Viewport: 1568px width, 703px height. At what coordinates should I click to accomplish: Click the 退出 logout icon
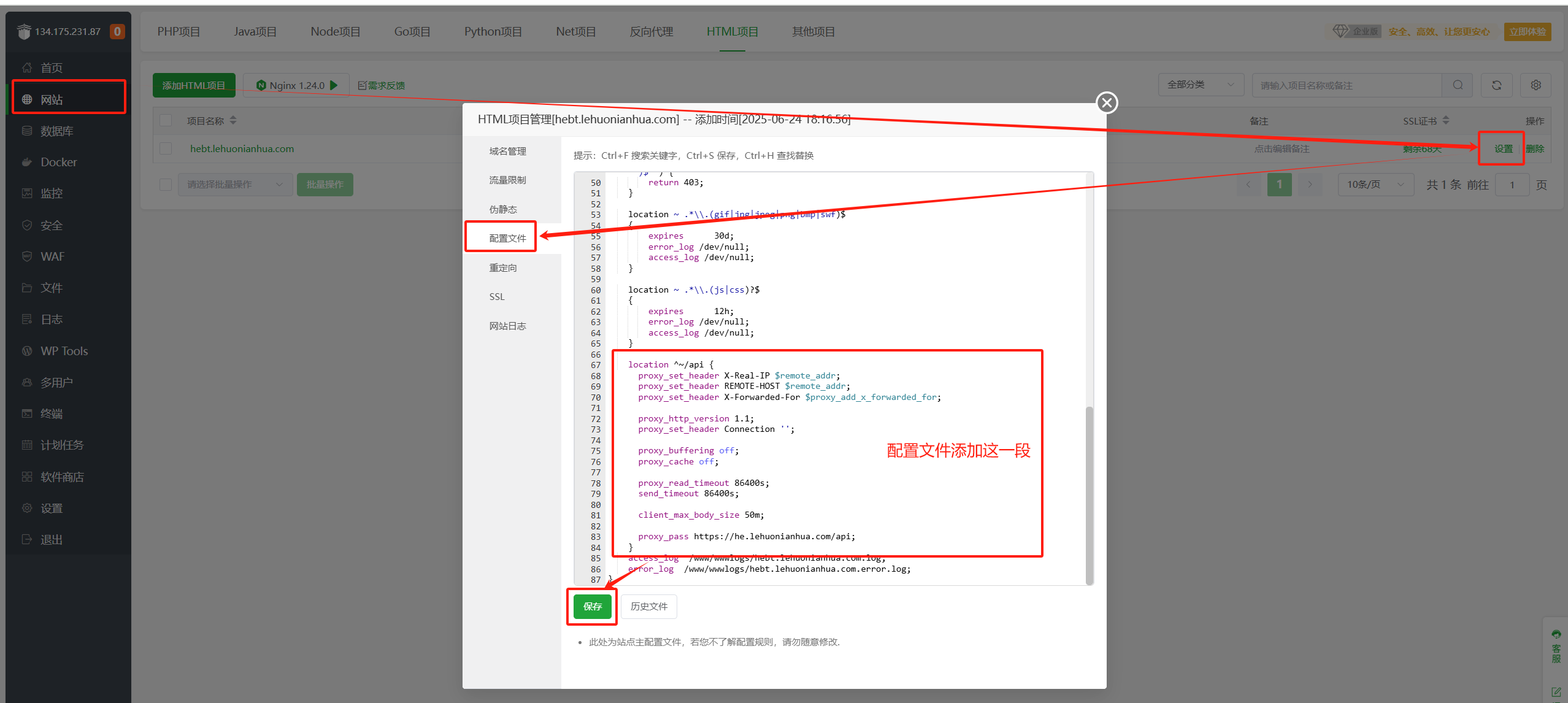[x=27, y=539]
